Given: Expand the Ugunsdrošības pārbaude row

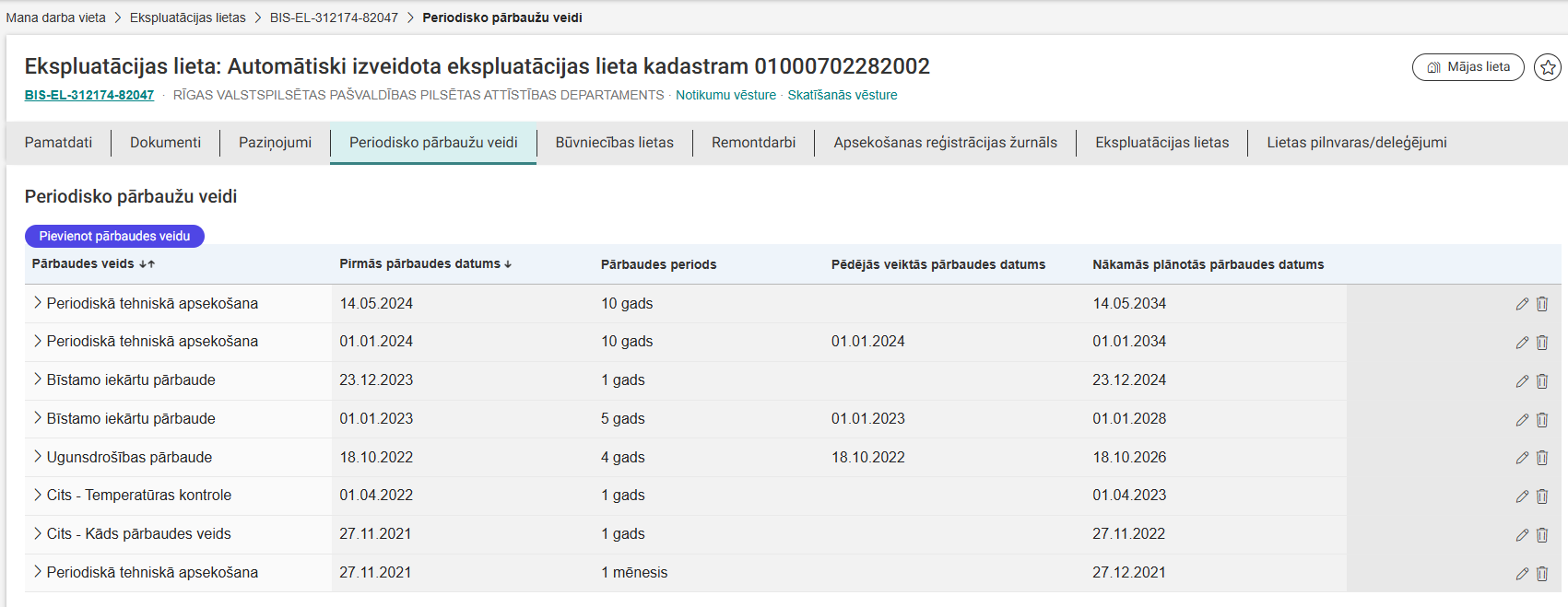Looking at the screenshot, I should tap(38, 457).
